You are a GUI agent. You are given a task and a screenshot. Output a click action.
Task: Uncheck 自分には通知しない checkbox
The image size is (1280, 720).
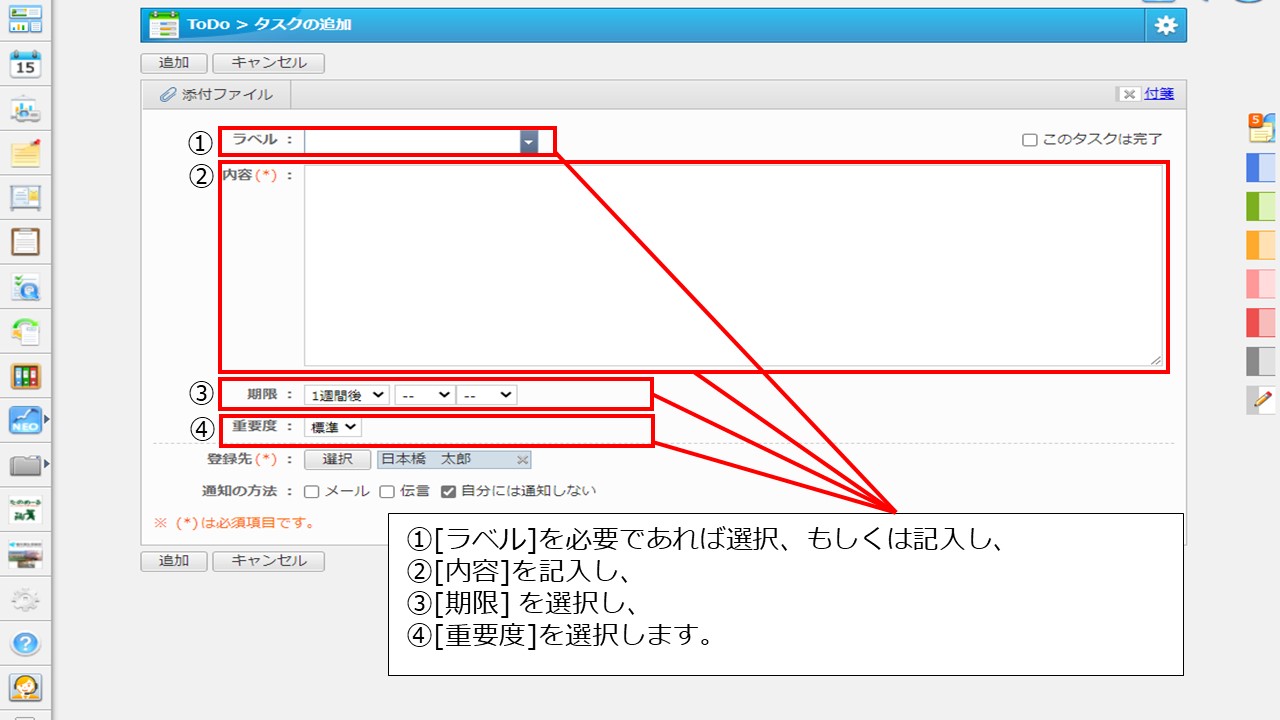point(448,491)
